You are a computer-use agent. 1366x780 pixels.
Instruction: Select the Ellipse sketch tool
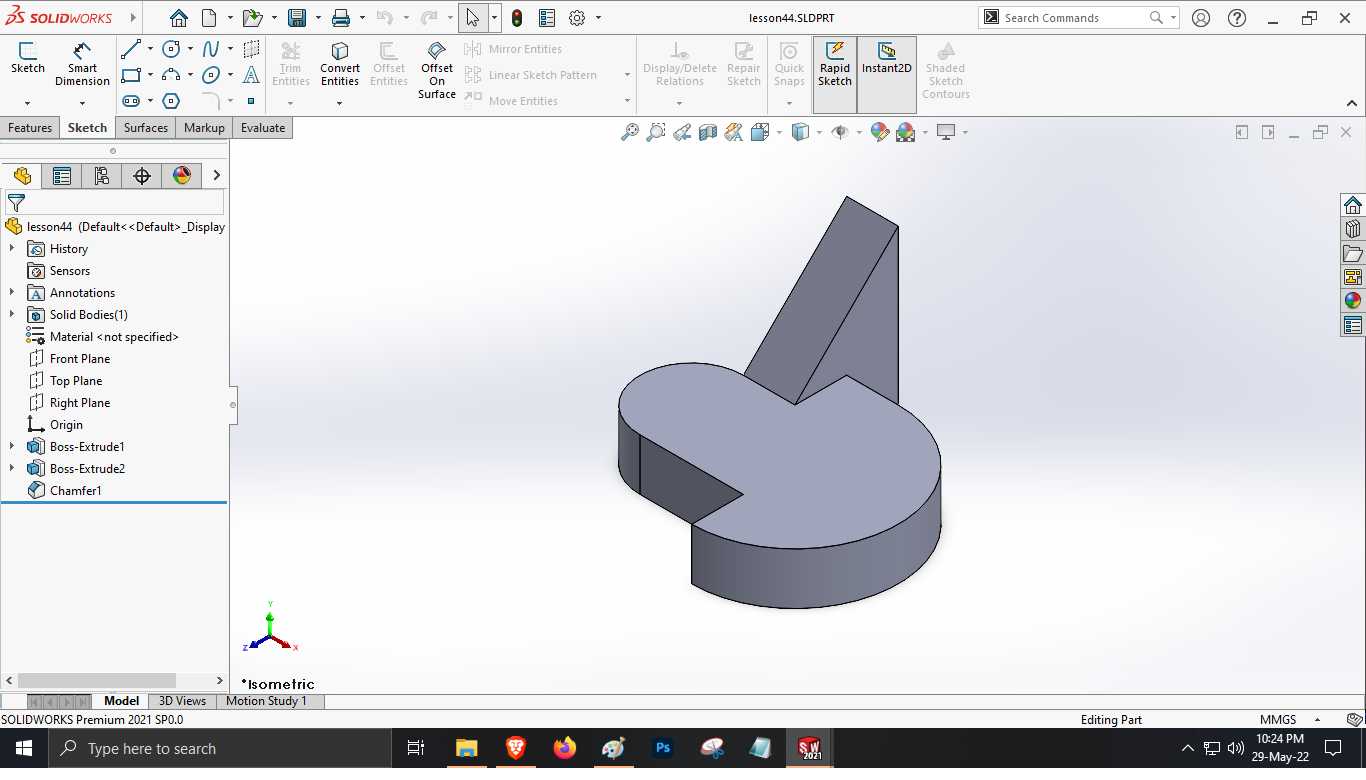[x=211, y=75]
